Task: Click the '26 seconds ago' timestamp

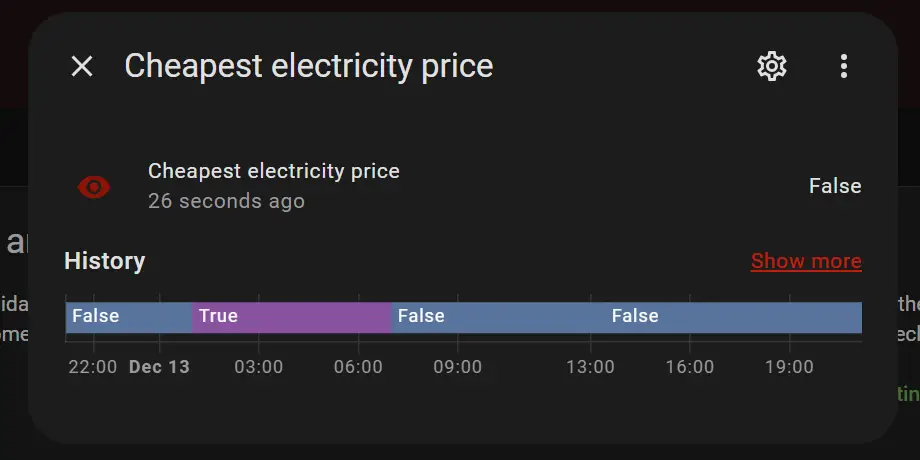Action: (226, 201)
